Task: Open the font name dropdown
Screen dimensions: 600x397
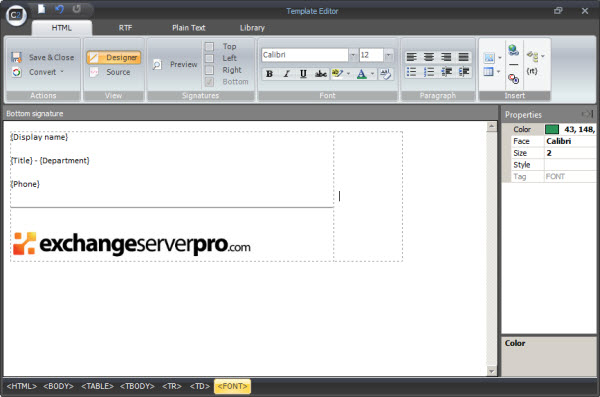Action: click(353, 55)
